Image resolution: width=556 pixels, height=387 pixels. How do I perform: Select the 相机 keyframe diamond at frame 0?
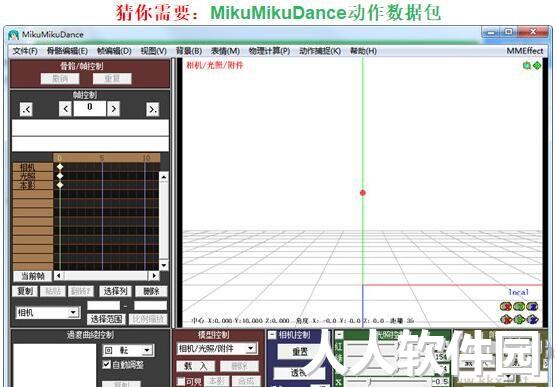(60, 167)
